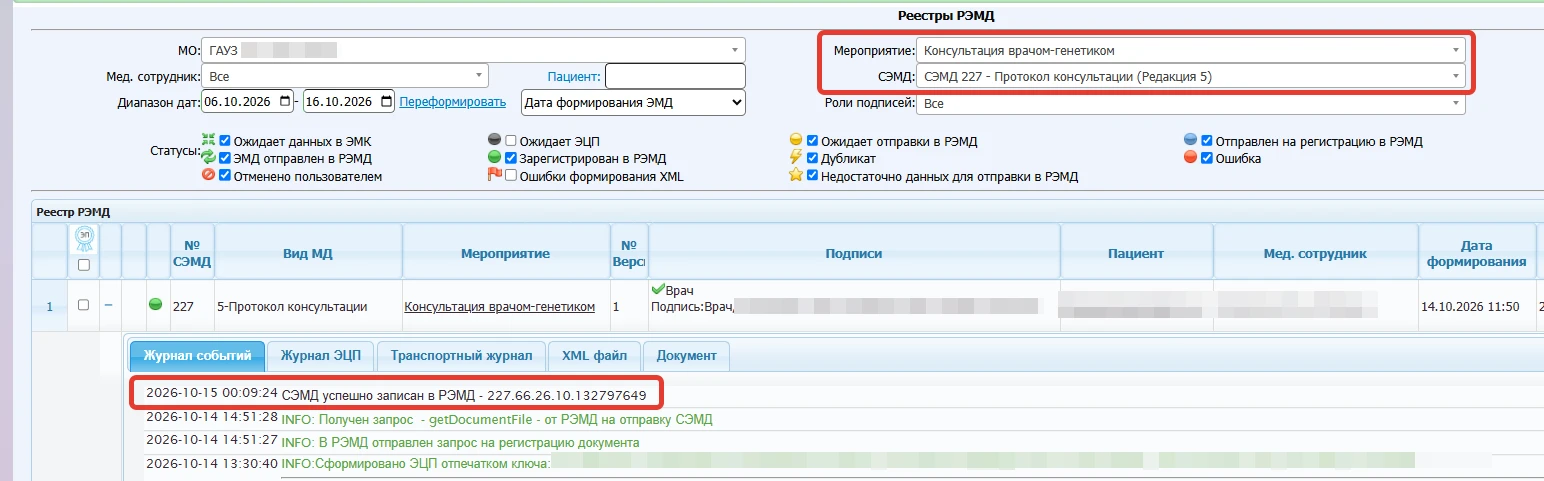Click log entry 'В РЭМД отправлен запрос на регистрацию документа'
1544x481 pixels.
click(460, 441)
